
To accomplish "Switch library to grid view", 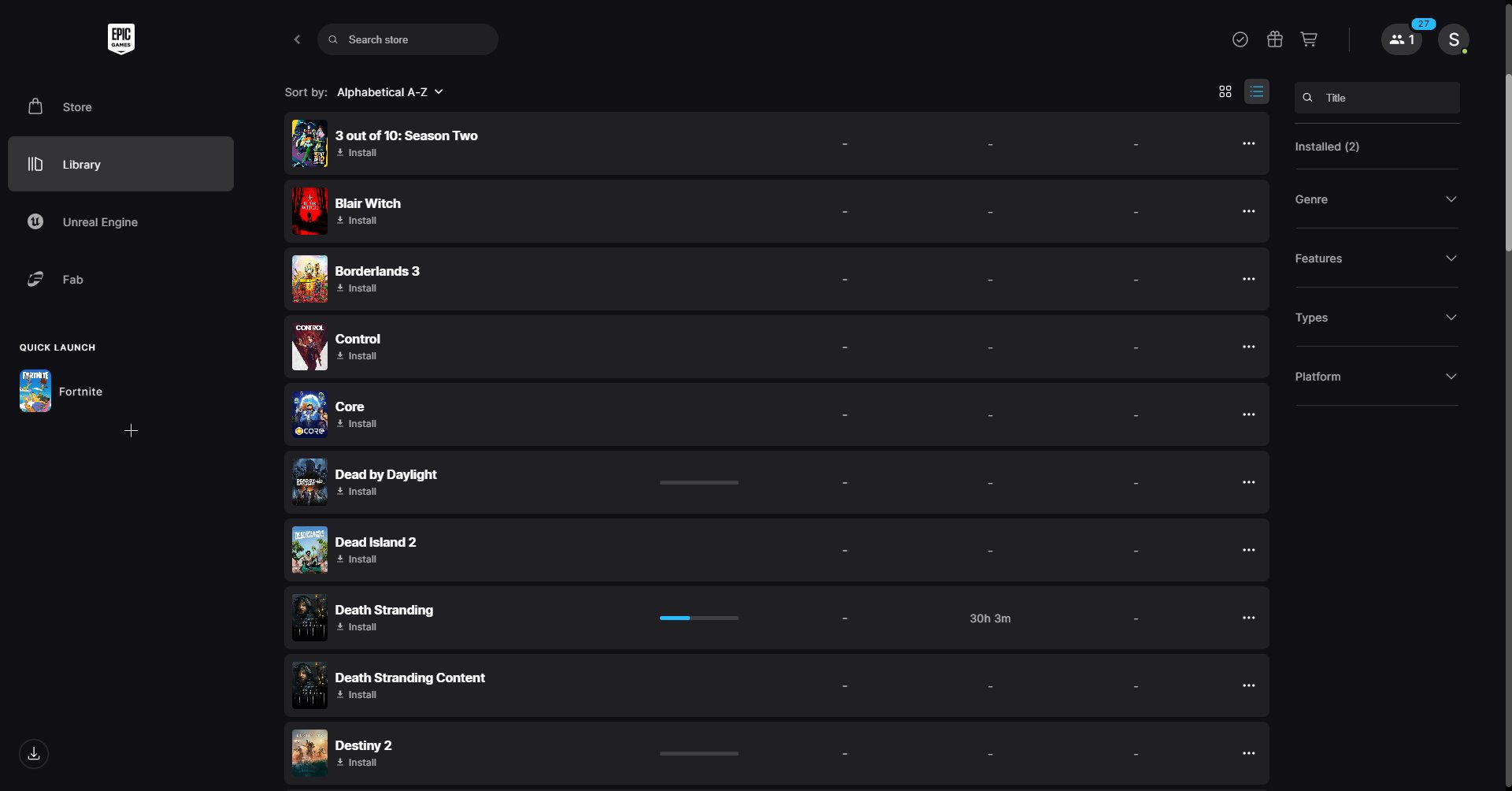I will point(1225,91).
